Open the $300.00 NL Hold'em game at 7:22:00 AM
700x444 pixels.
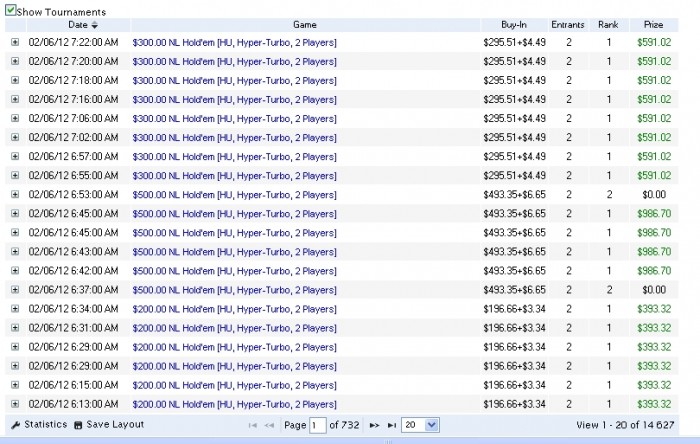[234, 42]
